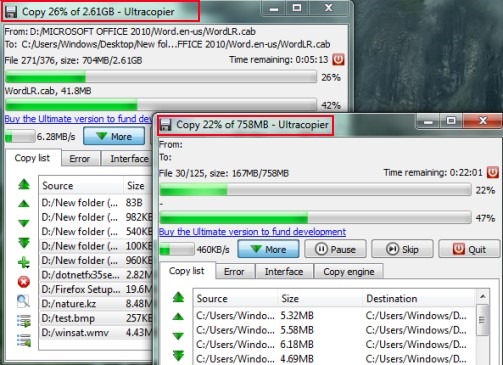
Task: Click the red shutdown icon beside Time remaining 0:05:13
Action: click(338, 60)
